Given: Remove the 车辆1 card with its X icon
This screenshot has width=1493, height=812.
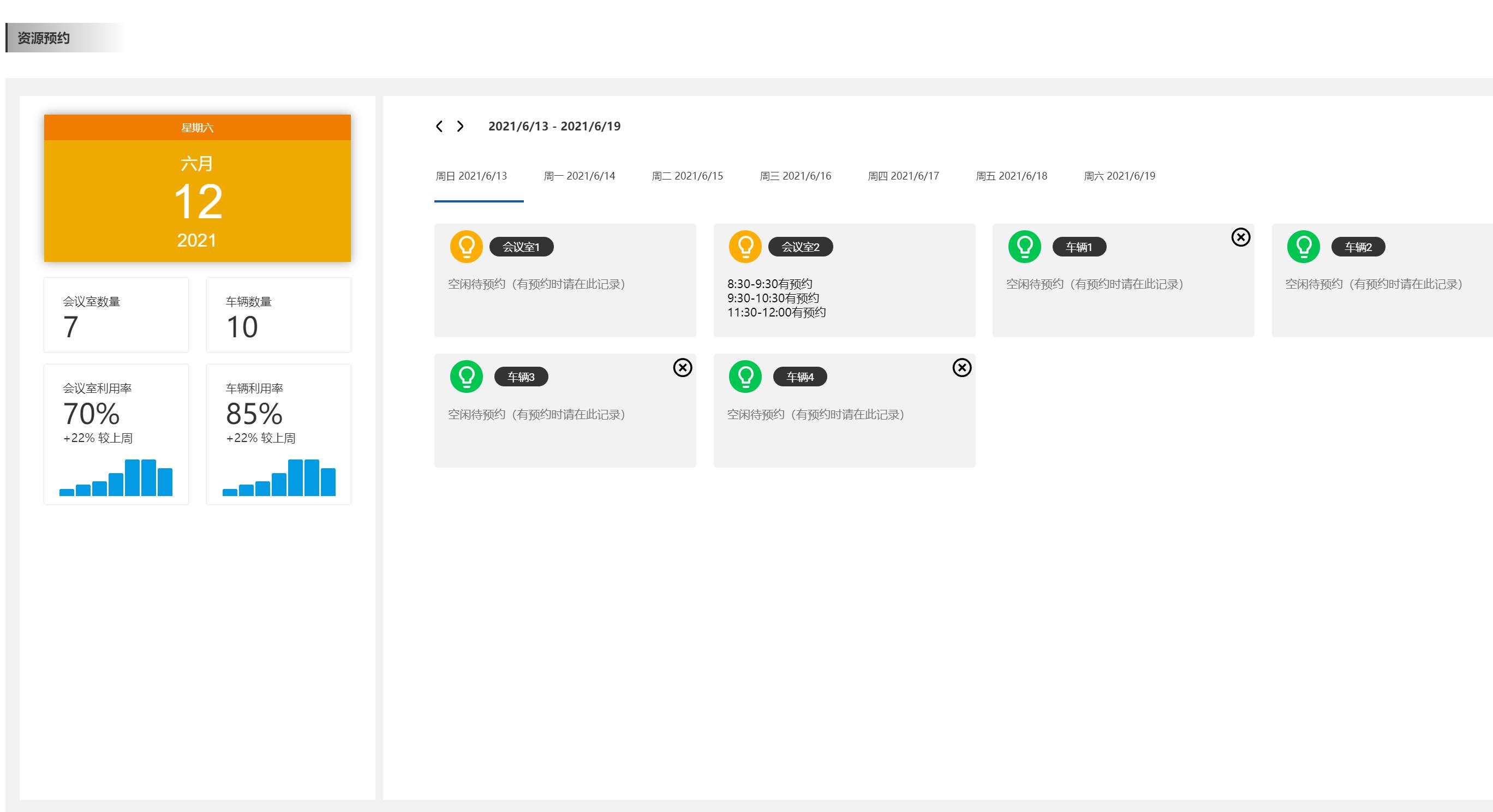Looking at the screenshot, I should pos(1241,237).
